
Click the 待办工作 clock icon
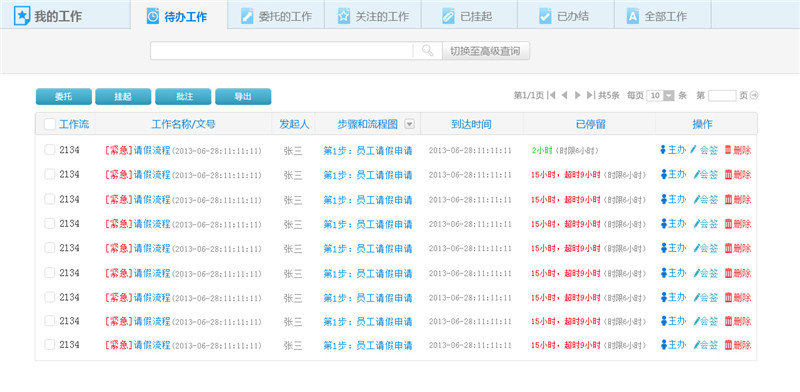[153, 16]
